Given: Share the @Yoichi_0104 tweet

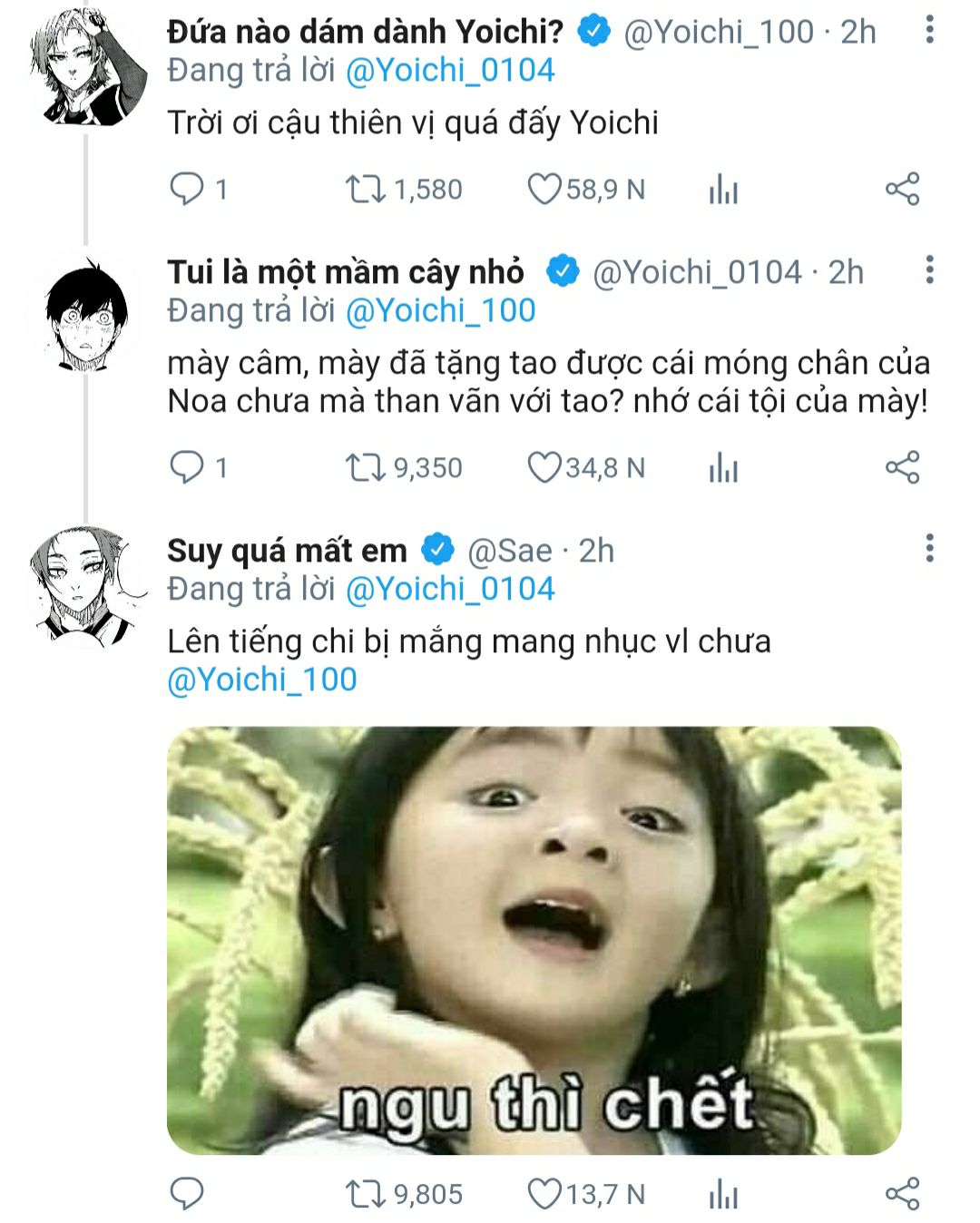Looking at the screenshot, I should 902,467.
